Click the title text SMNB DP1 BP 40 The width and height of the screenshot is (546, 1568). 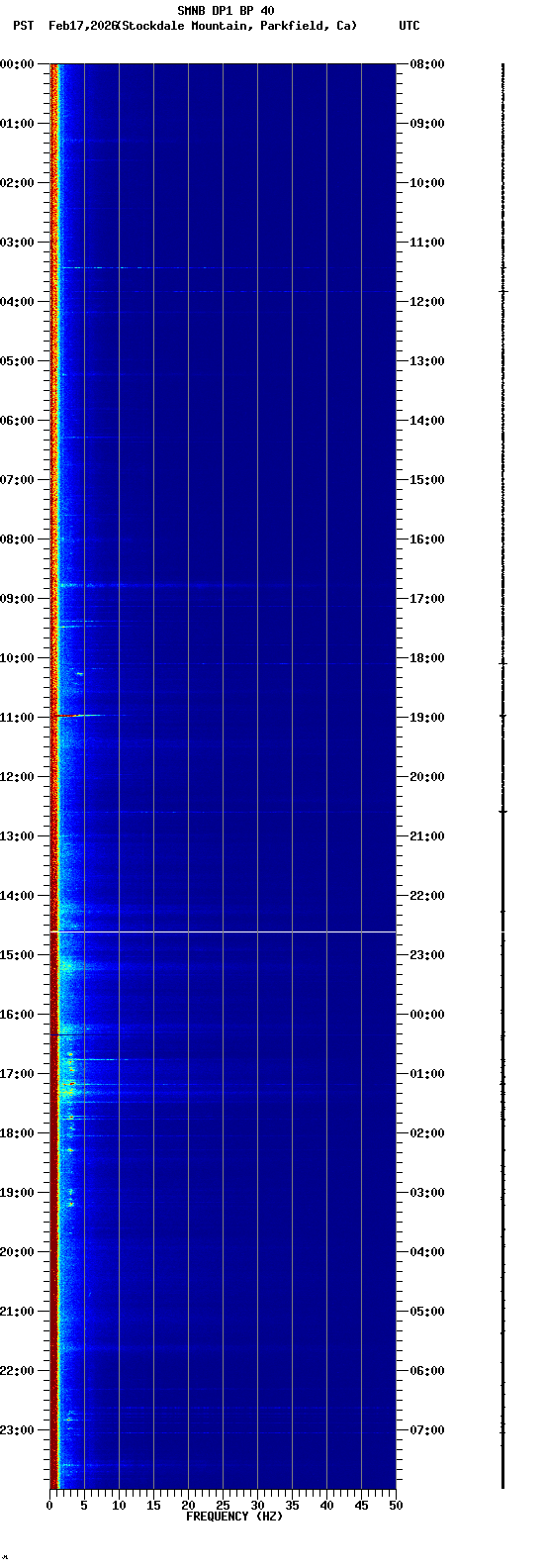pos(226,11)
